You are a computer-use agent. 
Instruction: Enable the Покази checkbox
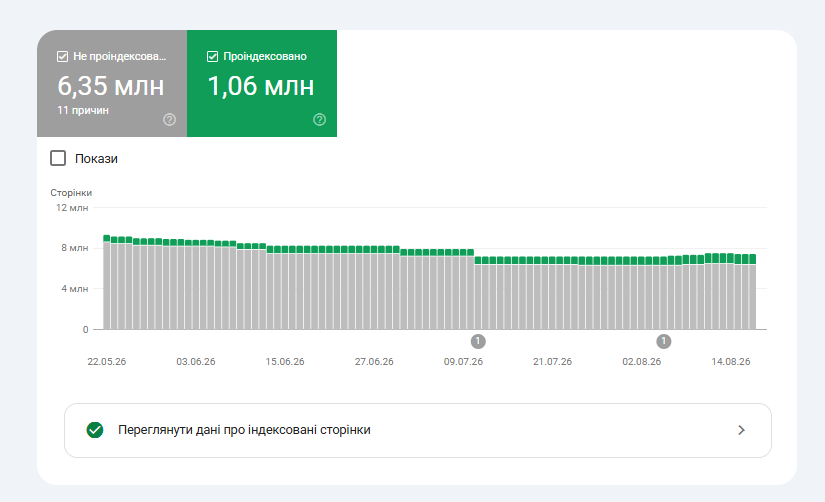58,158
